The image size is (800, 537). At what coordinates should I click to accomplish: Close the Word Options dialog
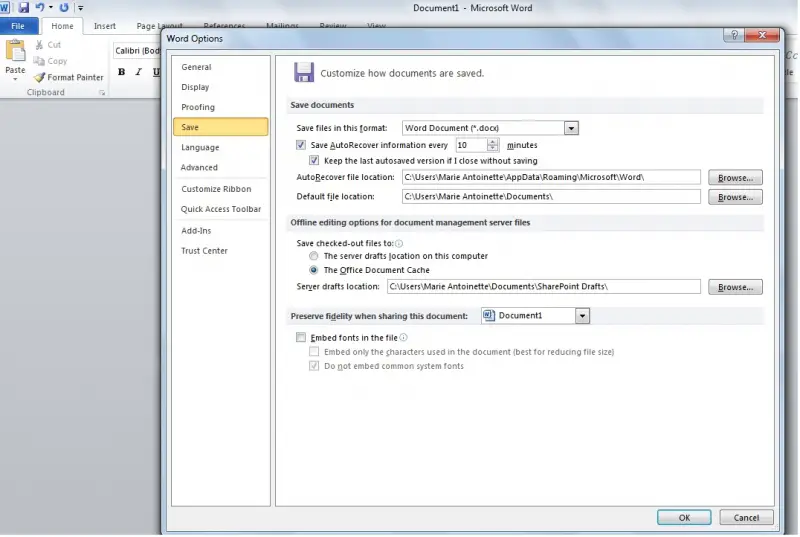[762, 35]
